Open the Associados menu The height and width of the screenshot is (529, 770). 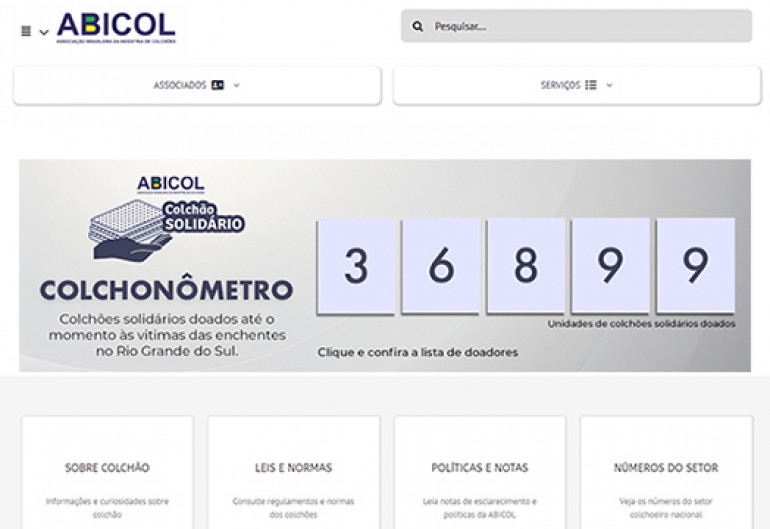click(179, 86)
